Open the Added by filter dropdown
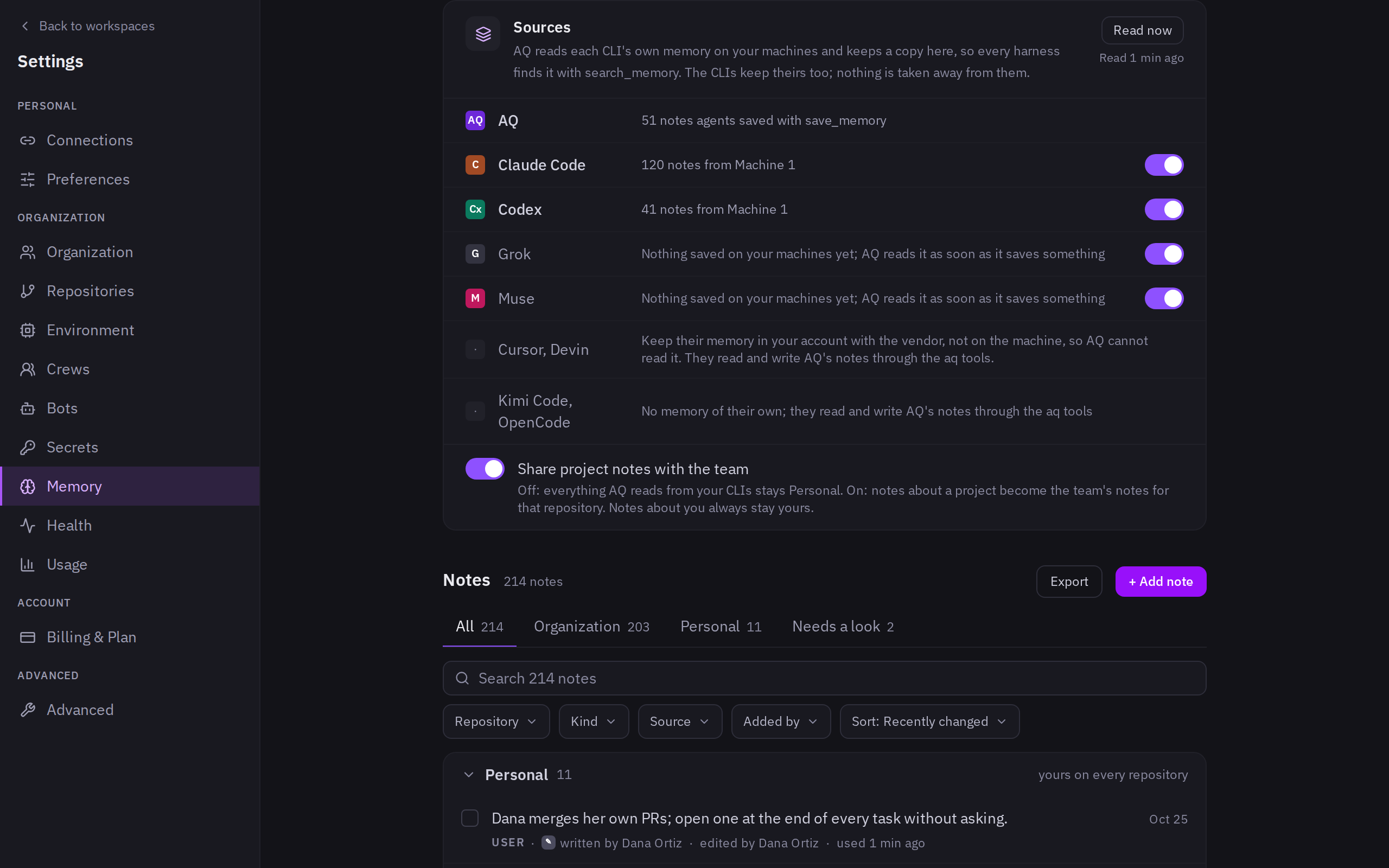 click(x=781, y=722)
